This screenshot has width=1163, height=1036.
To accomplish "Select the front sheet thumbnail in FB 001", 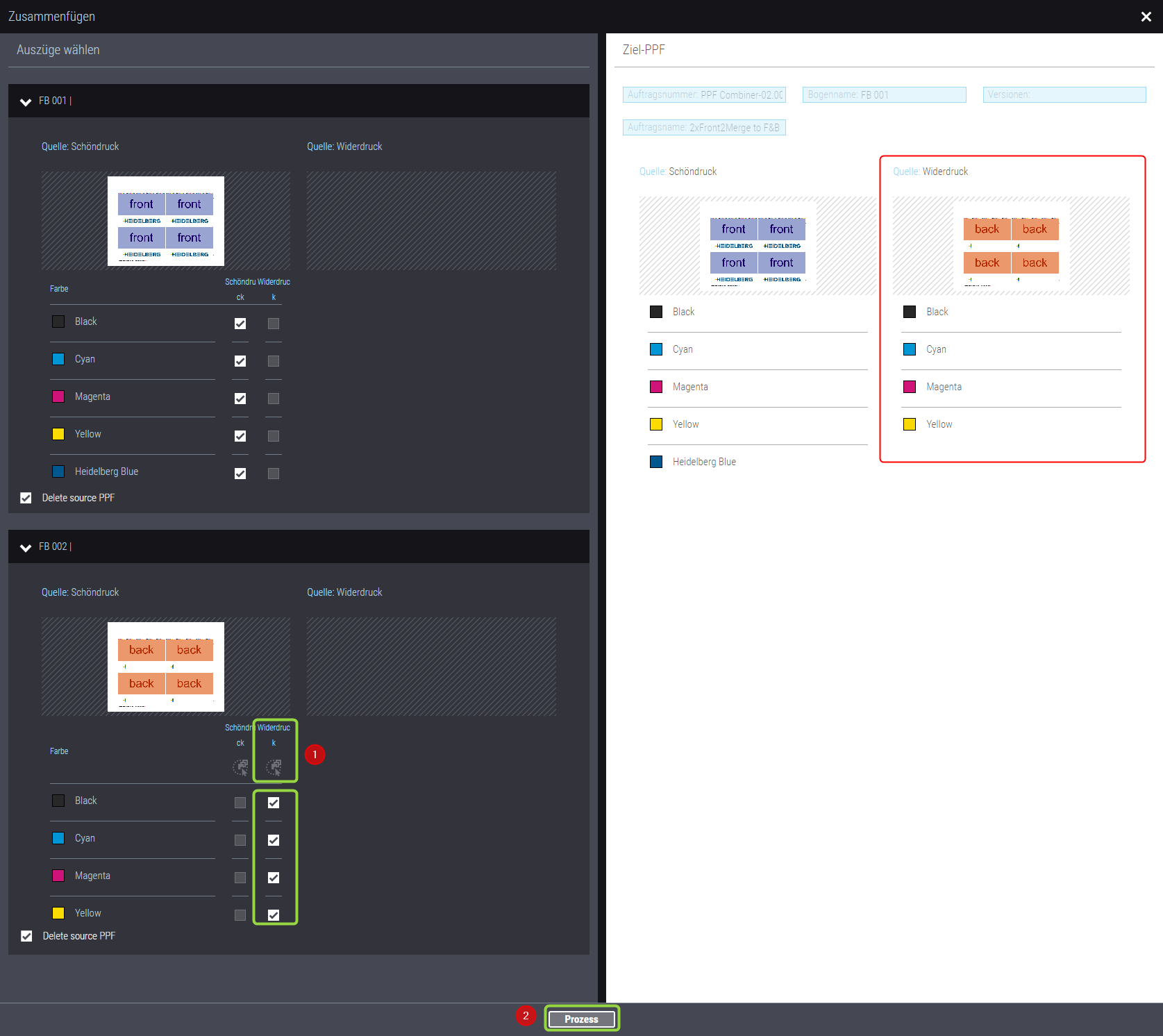I will [166, 221].
